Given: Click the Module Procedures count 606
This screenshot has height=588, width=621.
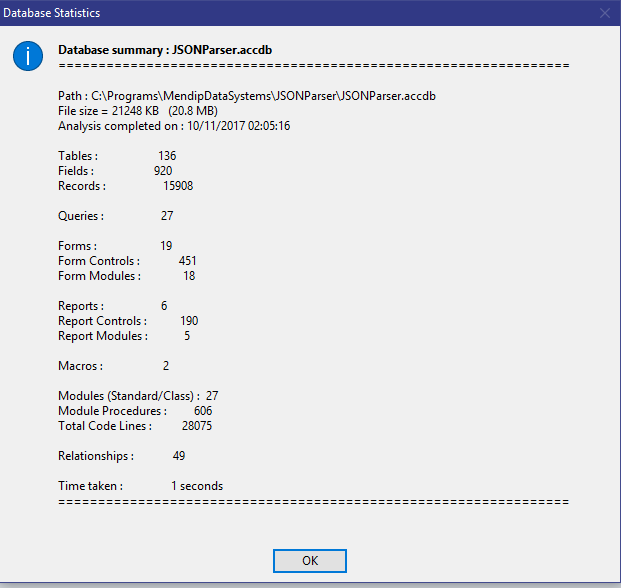Looking at the screenshot, I should click(x=203, y=411).
